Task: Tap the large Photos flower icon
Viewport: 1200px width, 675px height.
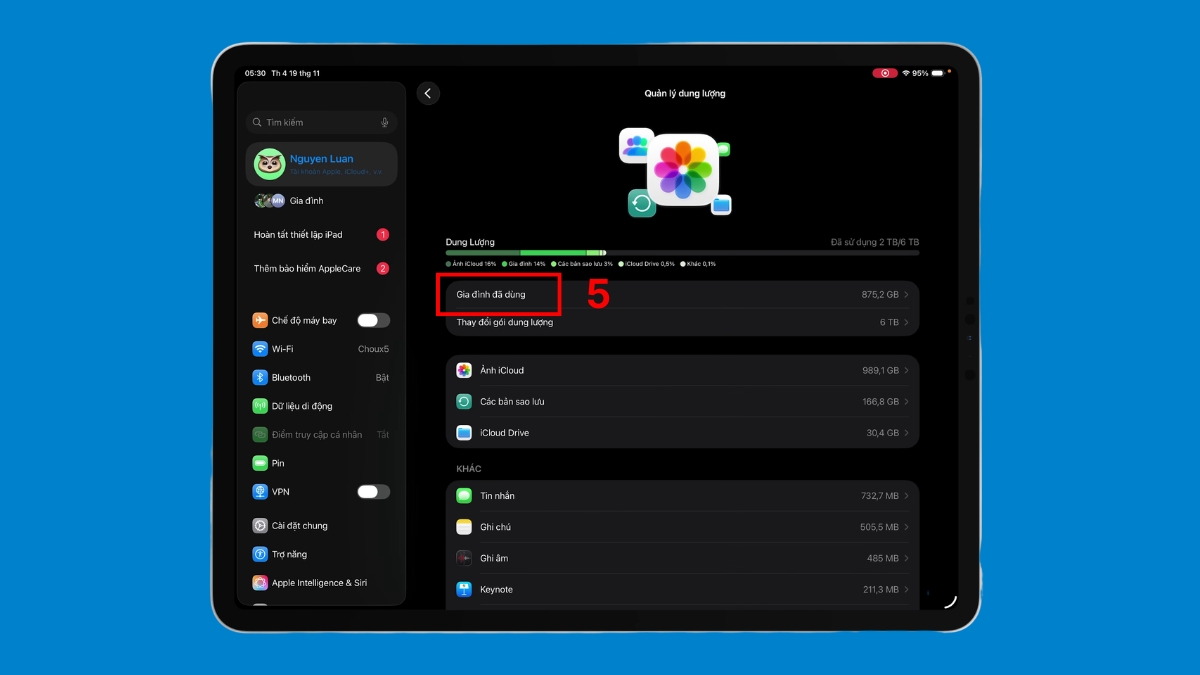Action: (x=683, y=170)
